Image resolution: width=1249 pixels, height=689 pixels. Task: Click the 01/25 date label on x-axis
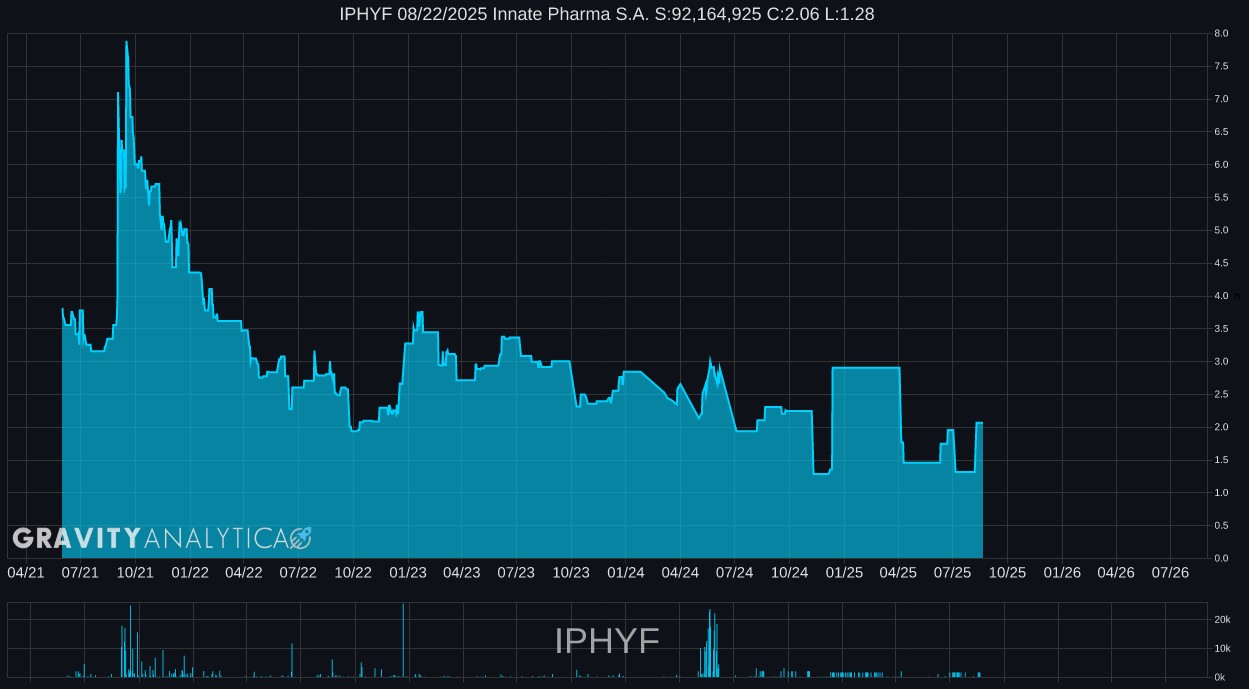click(845, 572)
